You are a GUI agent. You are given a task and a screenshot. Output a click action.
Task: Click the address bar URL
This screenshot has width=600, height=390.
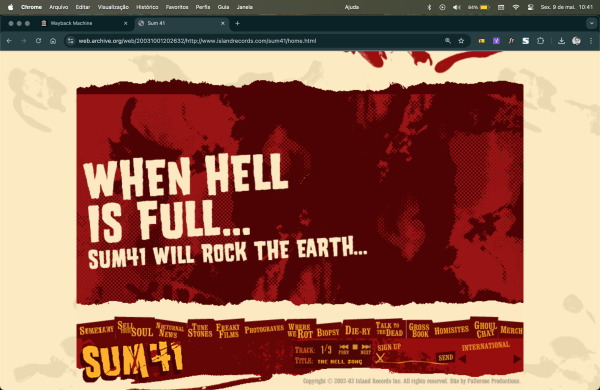[197, 41]
